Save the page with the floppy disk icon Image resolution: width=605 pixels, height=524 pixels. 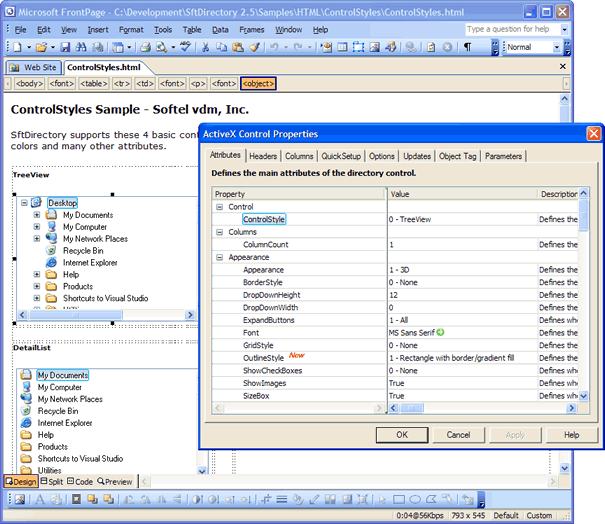[66, 47]
